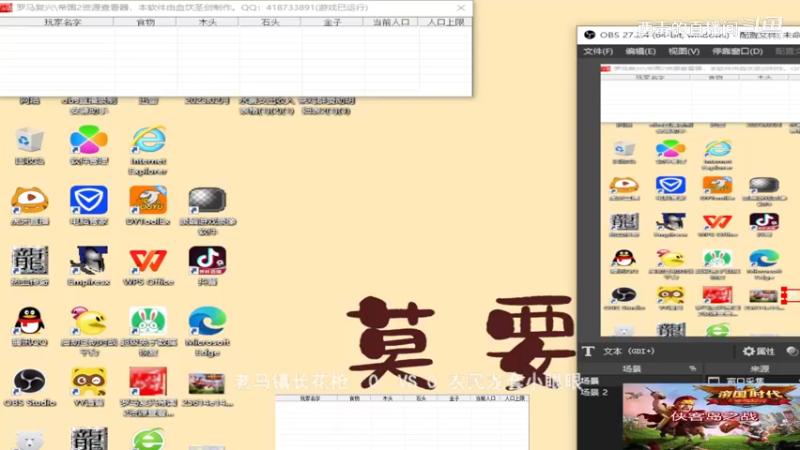
Task: Click the 食物 column header in resource viewer
Action: coord(145,22)
